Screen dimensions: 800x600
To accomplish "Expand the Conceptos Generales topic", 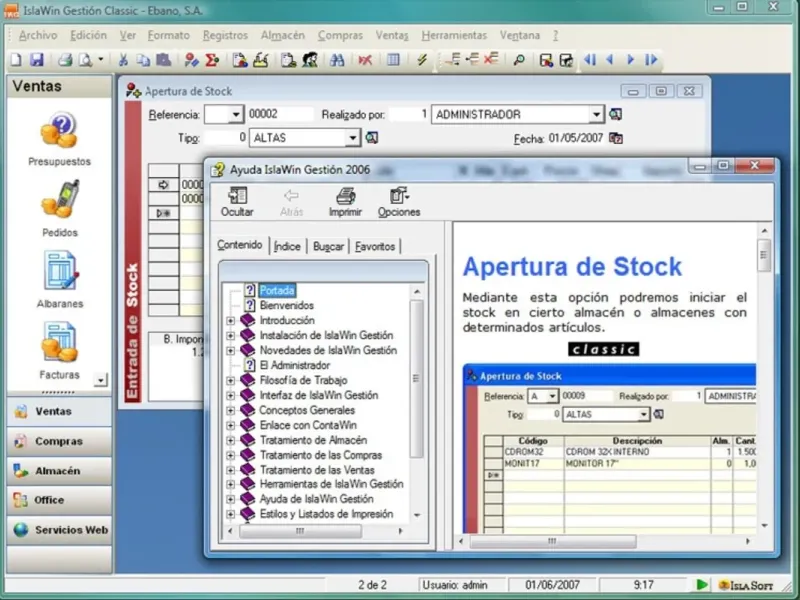I will (231, 410).
